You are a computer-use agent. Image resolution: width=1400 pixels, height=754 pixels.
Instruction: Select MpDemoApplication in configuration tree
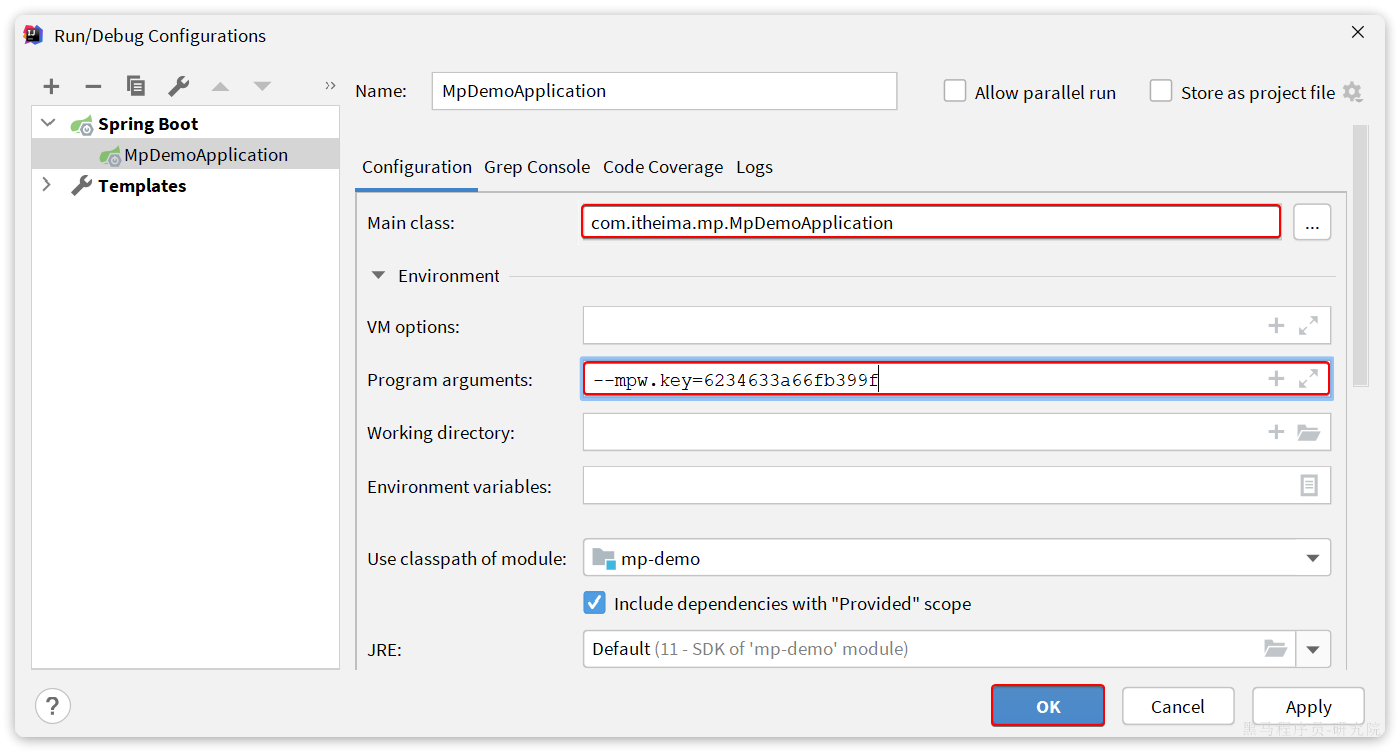pyautogui.click(x=186, y=154)
